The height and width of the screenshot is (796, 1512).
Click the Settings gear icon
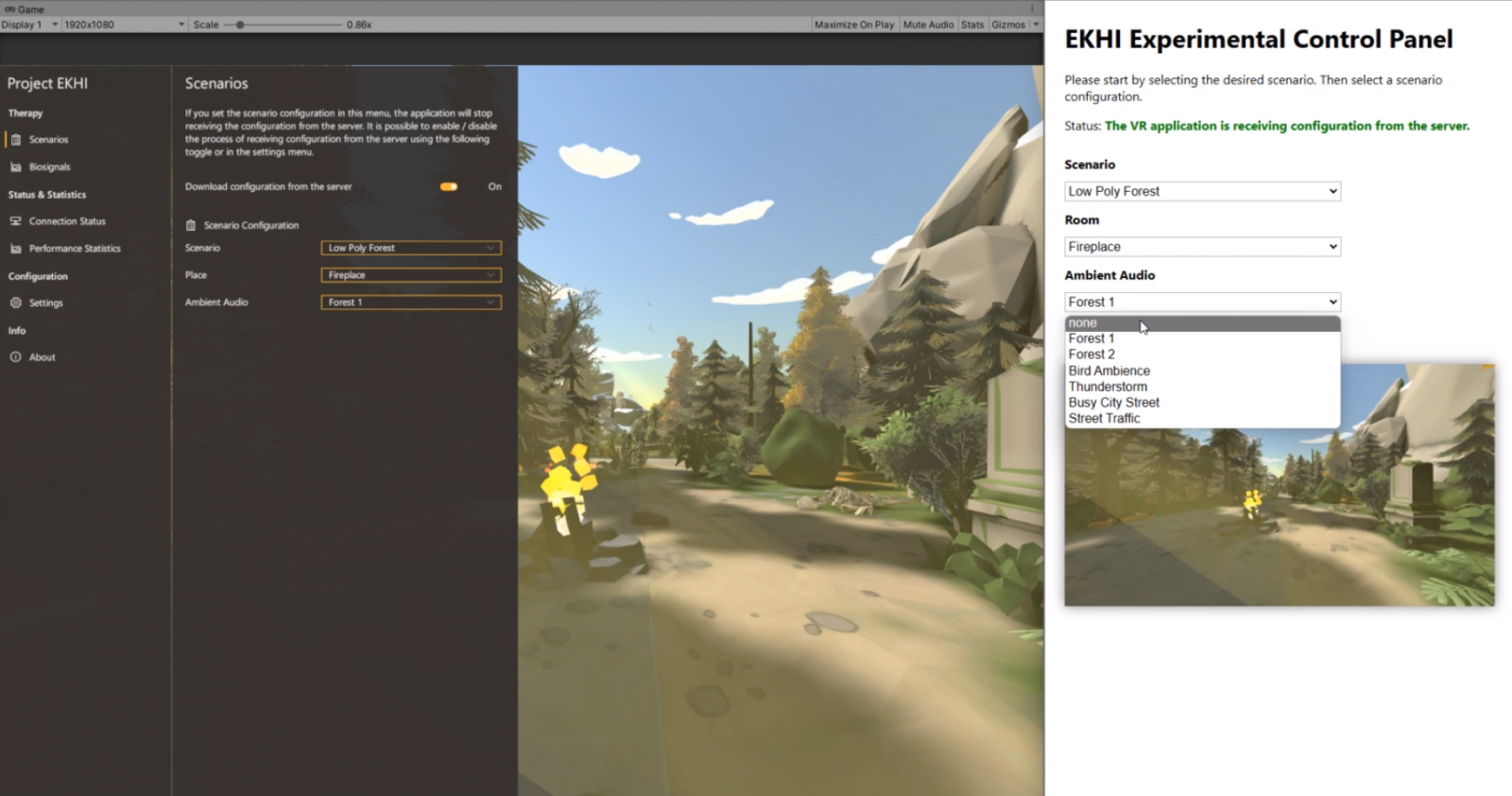pos(15,303)
